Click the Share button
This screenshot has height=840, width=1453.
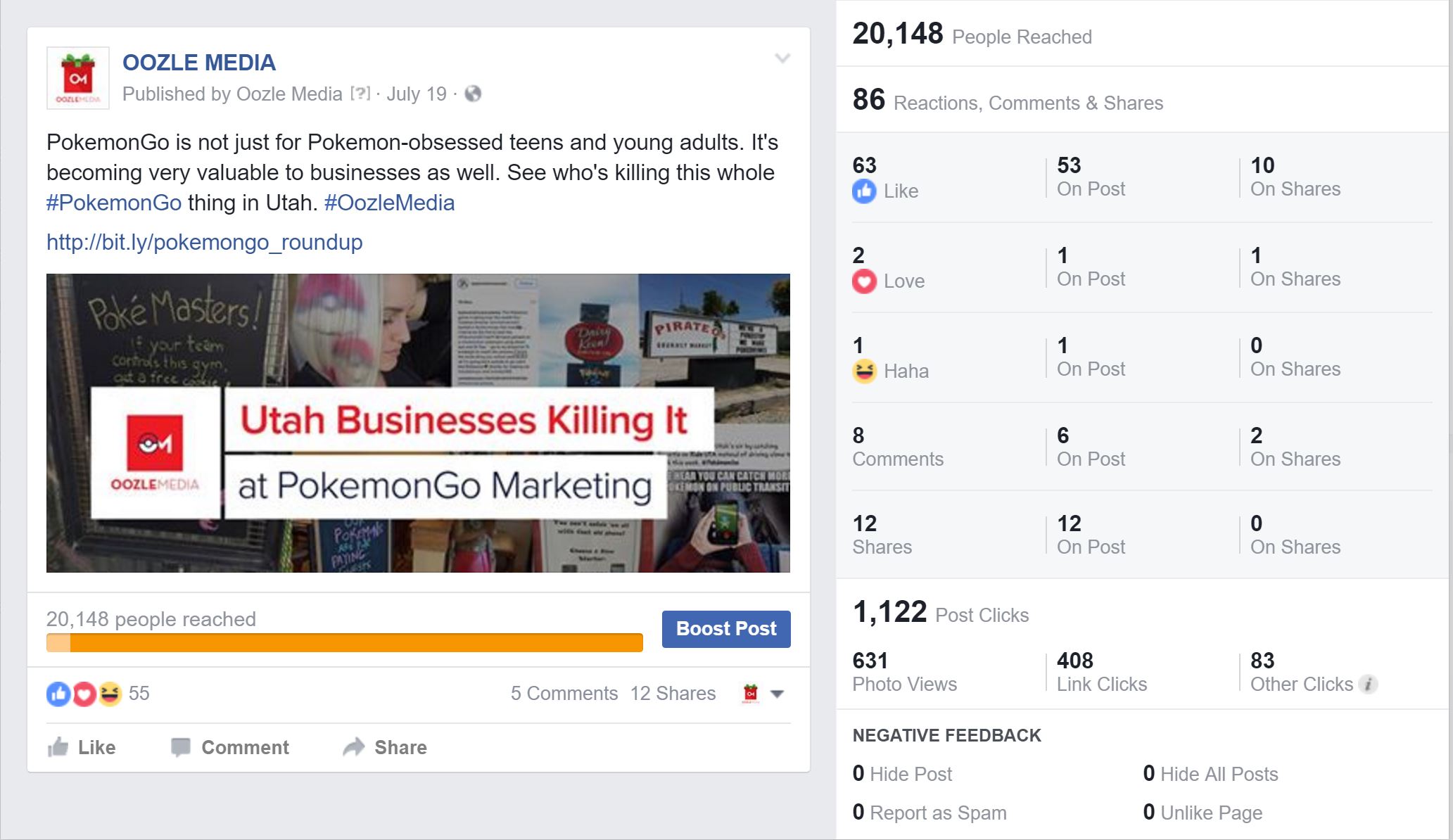point(385,747)
